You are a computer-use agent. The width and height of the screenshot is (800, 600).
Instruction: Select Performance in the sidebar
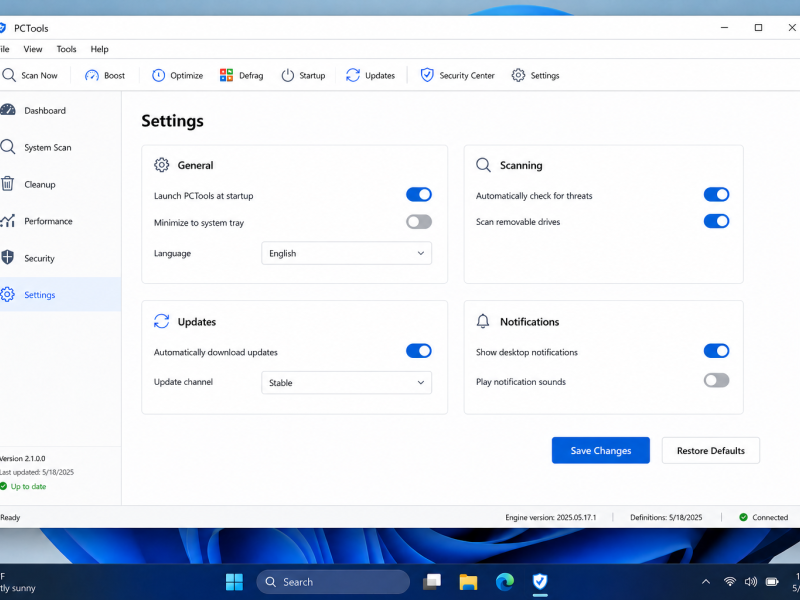(x=60, y=221)
